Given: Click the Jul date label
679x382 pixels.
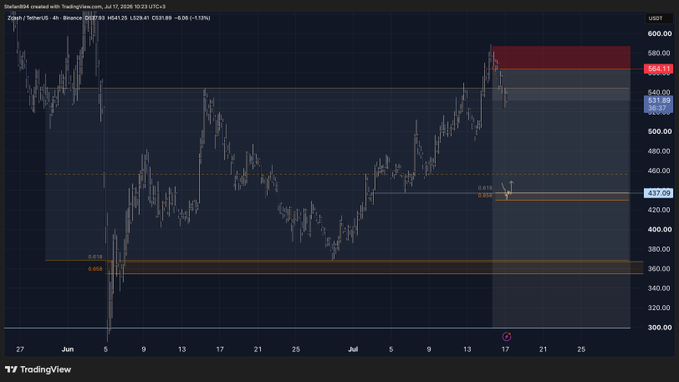Looking at the screenshot, I should 353,349.
